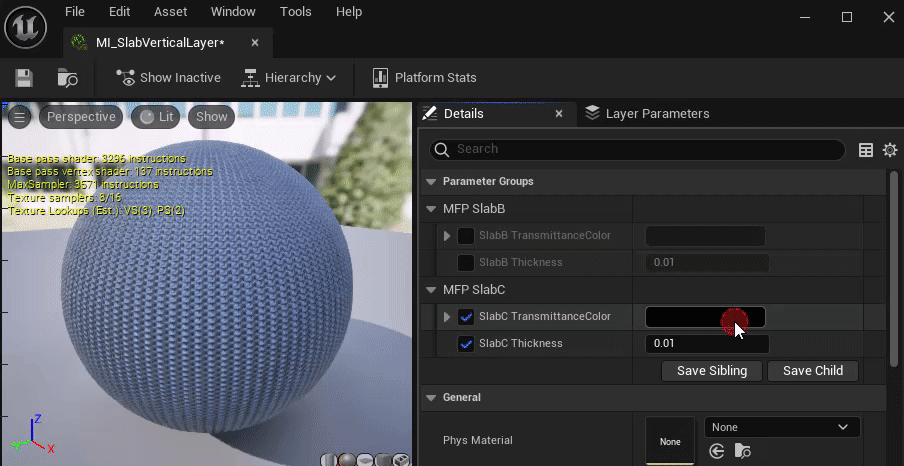Click the SlabB TransmittanceColor swatch
Image resolution: width=904 pixels, height=466 pixels.
coord(705,236)
